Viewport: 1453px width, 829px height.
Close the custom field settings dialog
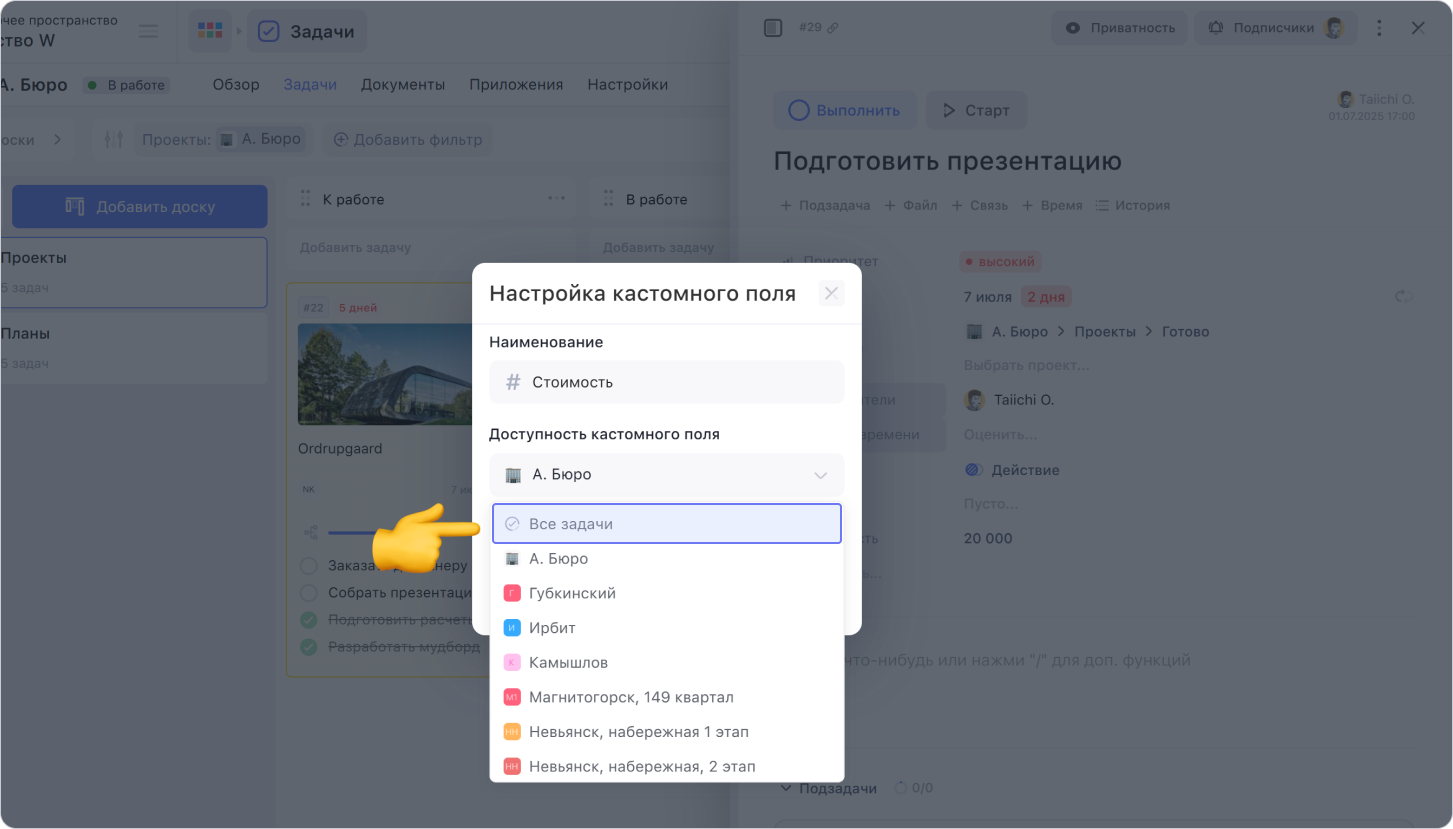(831, 293)
